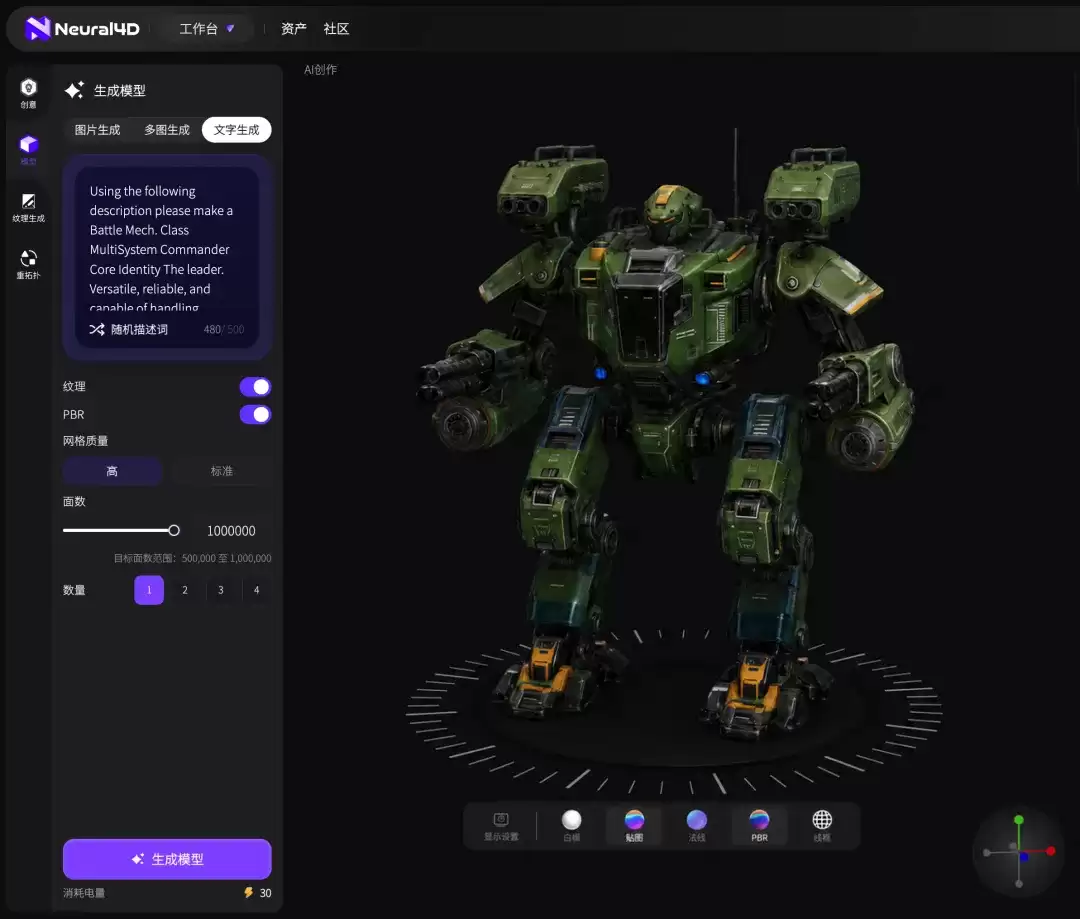The height and width of the screenshot is (919, 1080).
Task: Click the 生成模型 generate button
Action: (167, 859)
